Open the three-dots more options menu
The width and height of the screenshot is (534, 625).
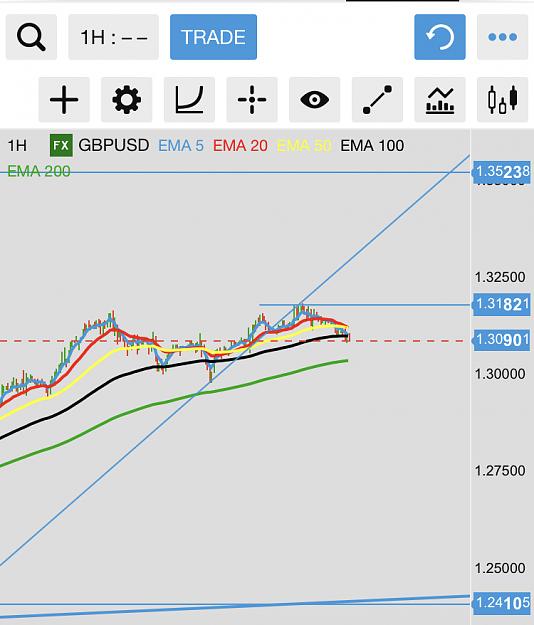point(503,37)
